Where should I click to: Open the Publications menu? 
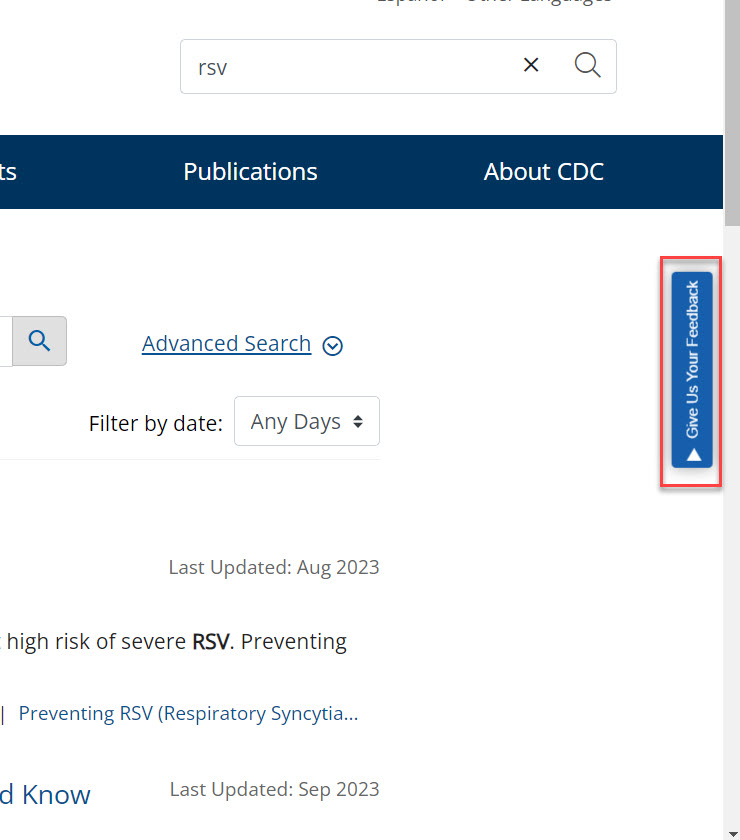[250, 172]
